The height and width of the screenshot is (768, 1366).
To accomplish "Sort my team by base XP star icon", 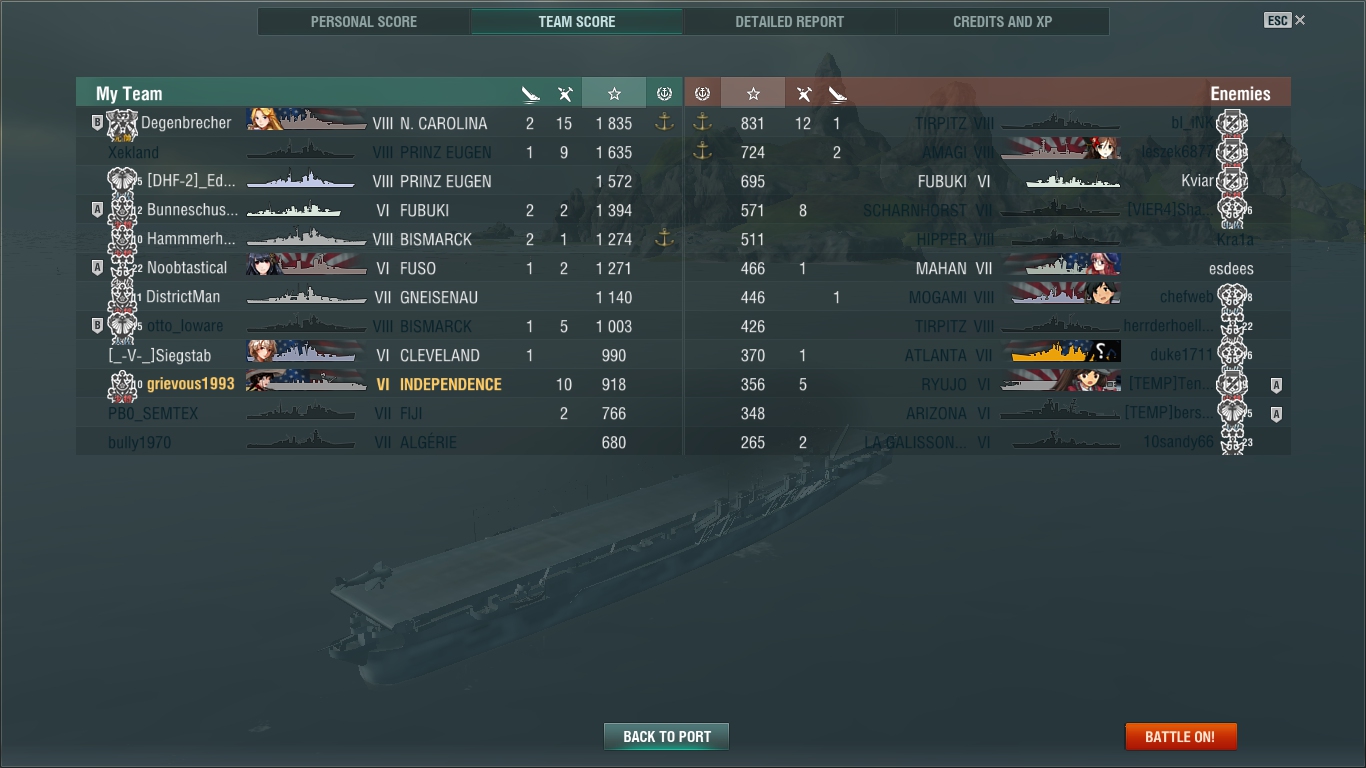I will tap(614, 93).
